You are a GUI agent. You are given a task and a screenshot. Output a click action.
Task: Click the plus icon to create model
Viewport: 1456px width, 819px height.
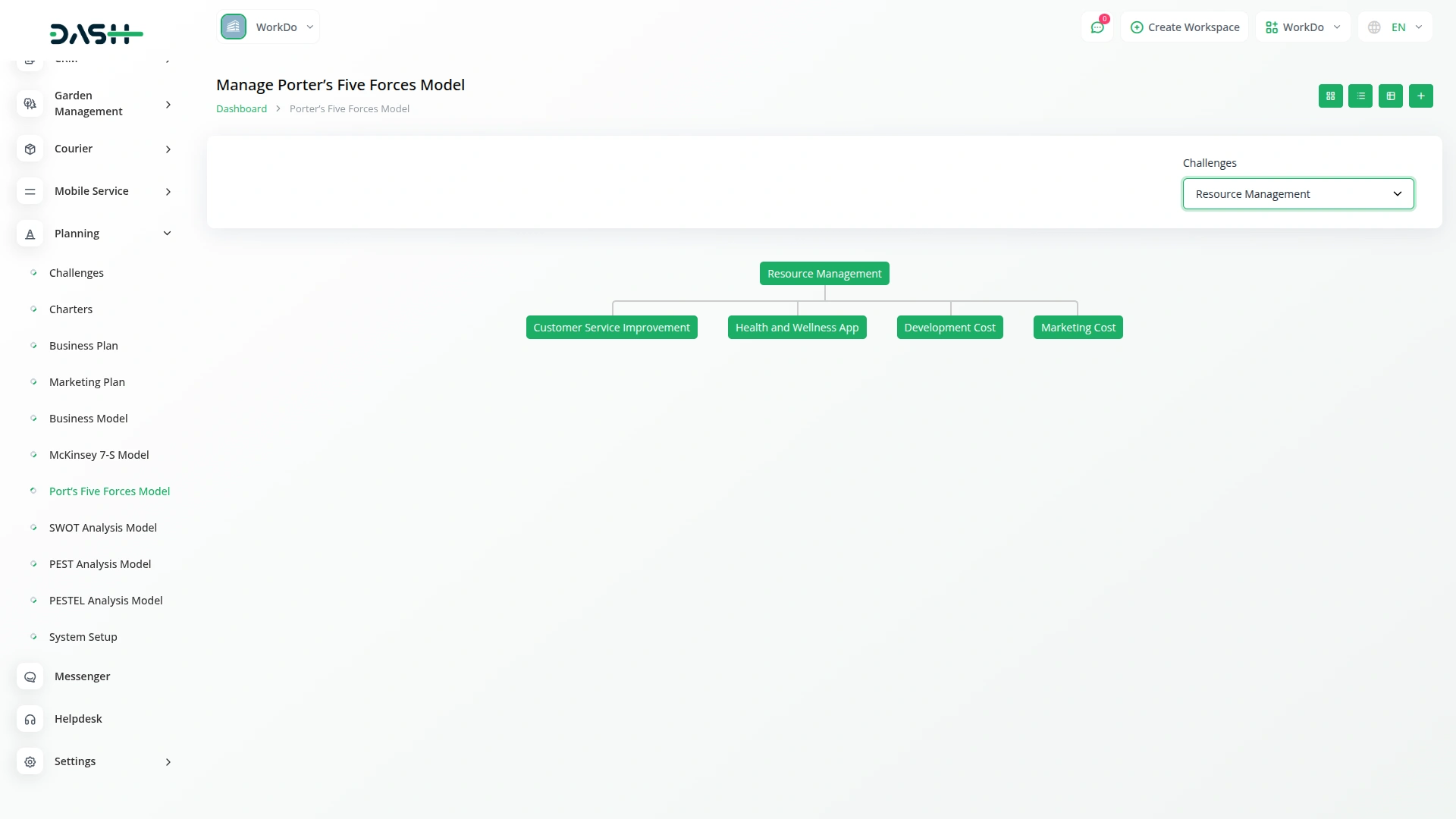(1421, 96)
